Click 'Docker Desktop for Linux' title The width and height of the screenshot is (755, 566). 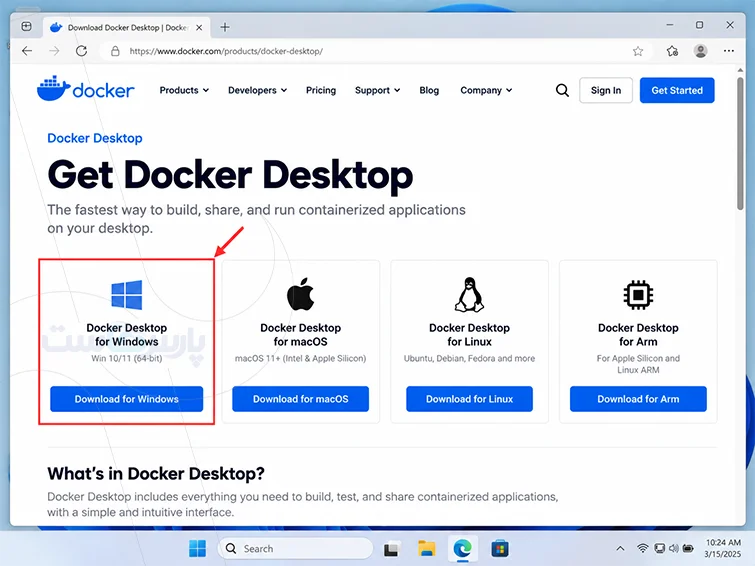coord(469,334)
